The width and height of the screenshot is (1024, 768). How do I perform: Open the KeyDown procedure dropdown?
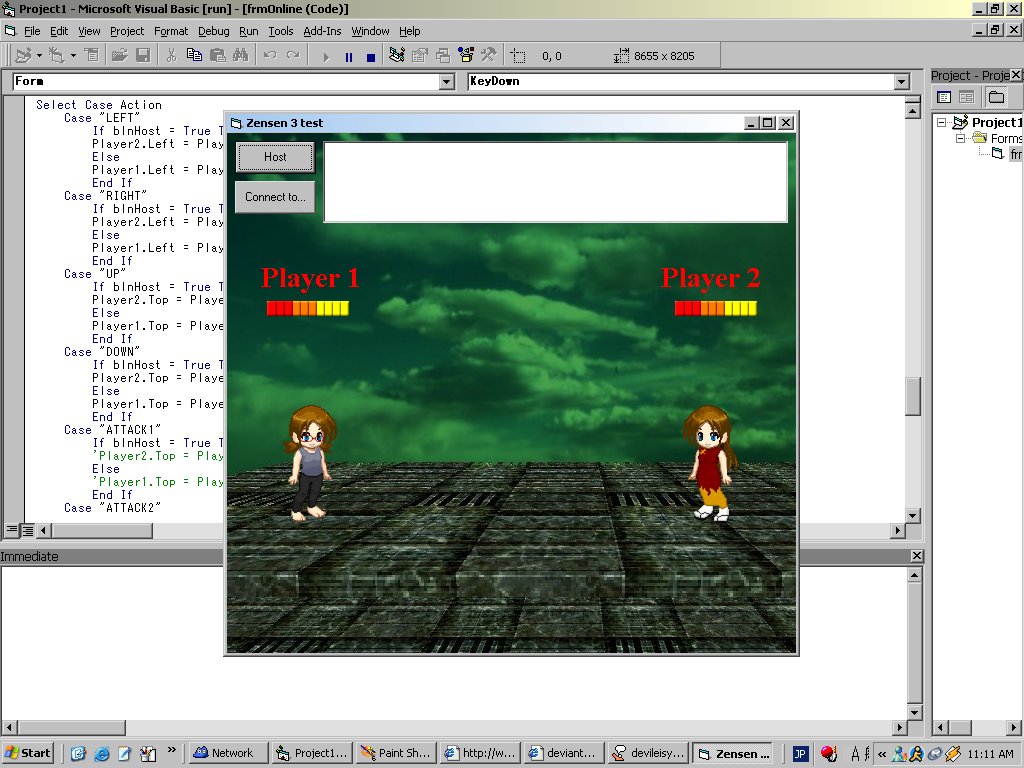pyautogui.click(x=901, y=82)
